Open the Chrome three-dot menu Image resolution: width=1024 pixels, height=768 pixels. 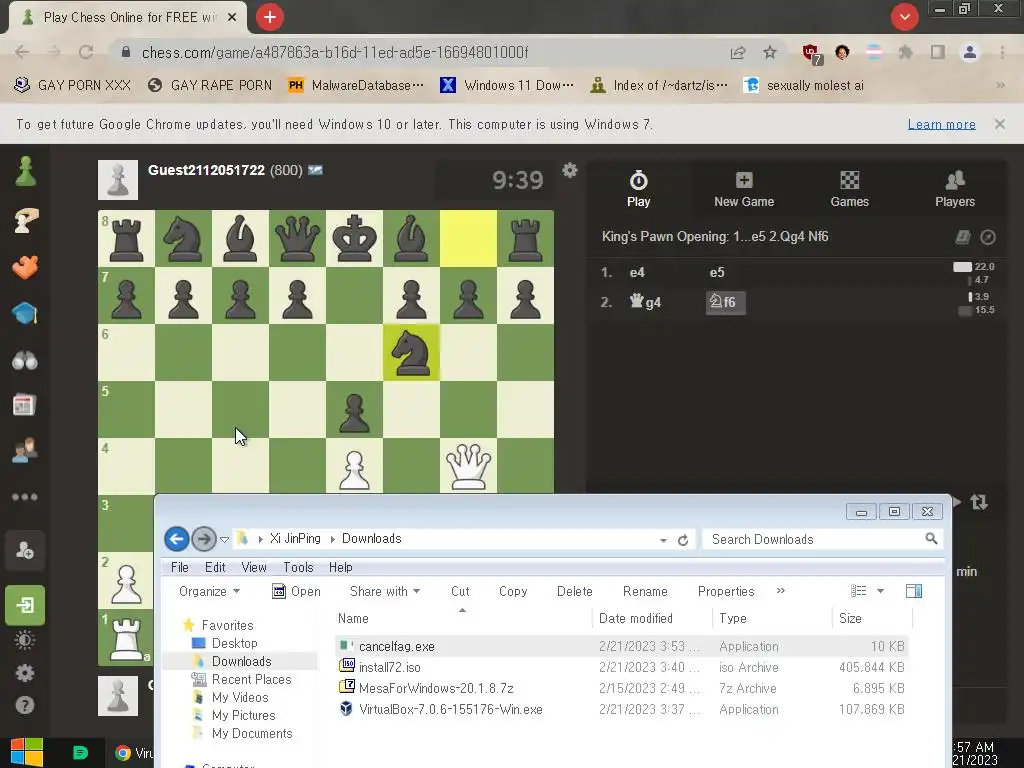point(1002,52)
